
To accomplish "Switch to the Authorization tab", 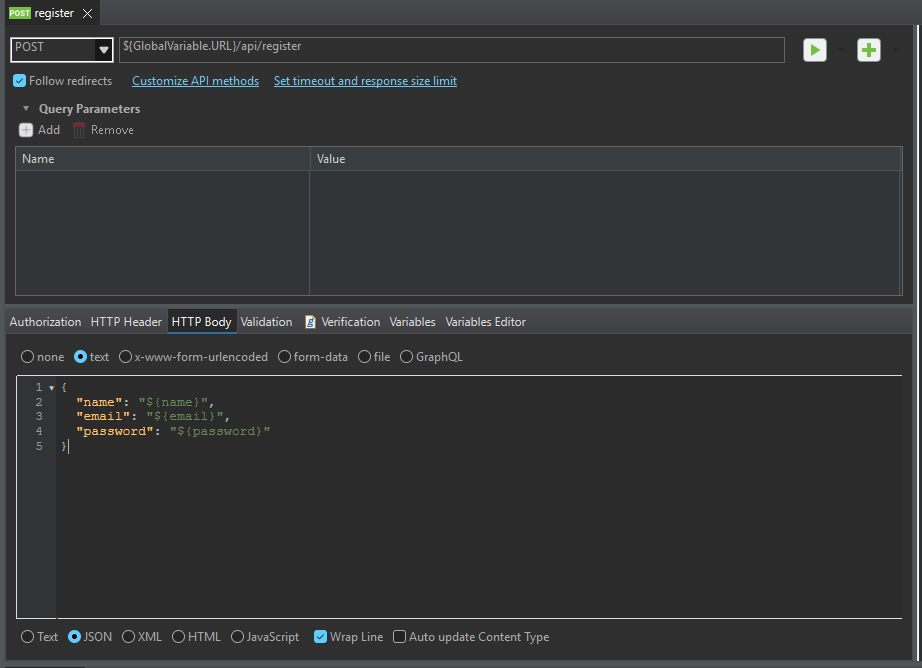I will [x=45, y=322].
